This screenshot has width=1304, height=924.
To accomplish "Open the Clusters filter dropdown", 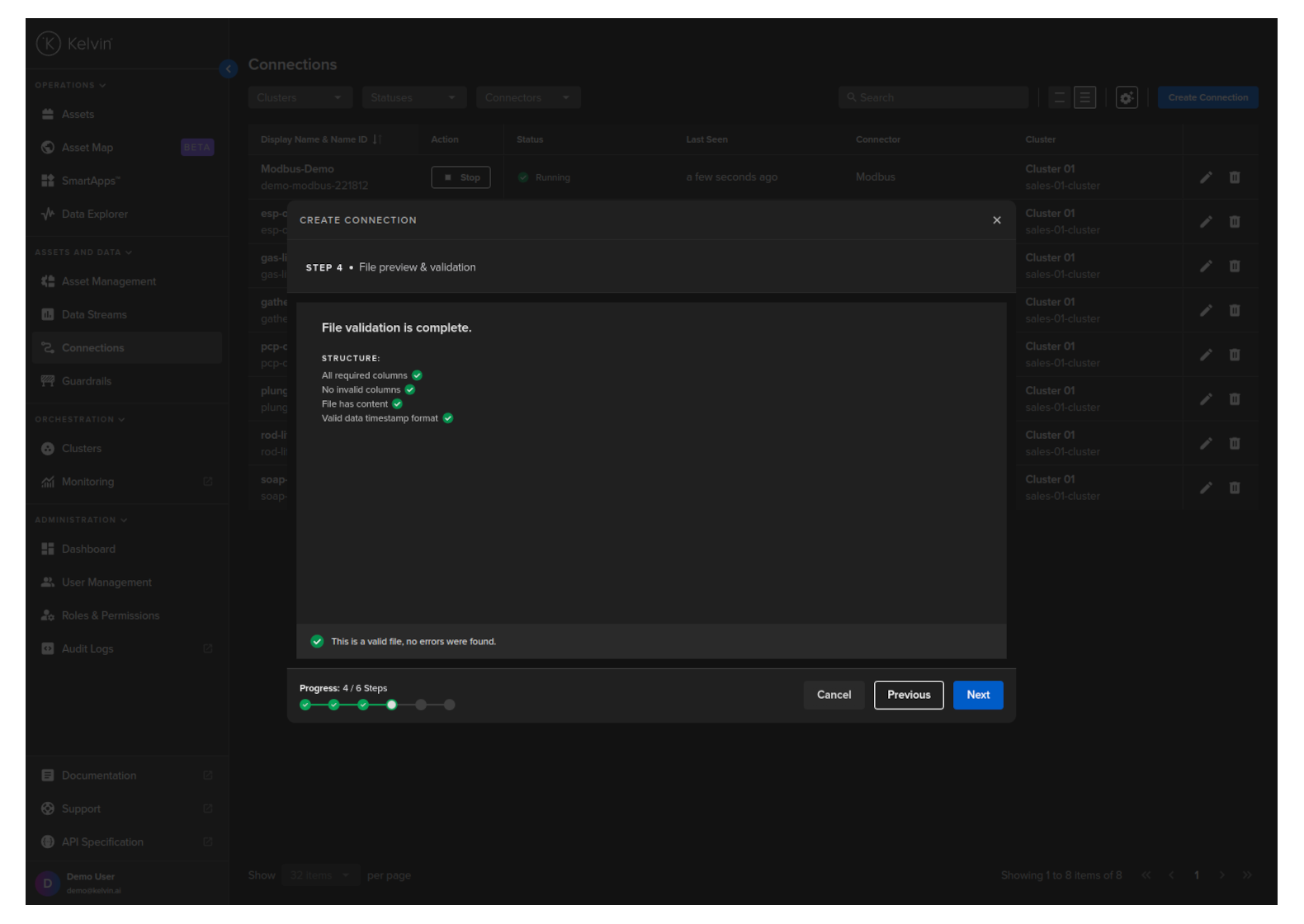I will pyautogui.click(x=300, y=97).
